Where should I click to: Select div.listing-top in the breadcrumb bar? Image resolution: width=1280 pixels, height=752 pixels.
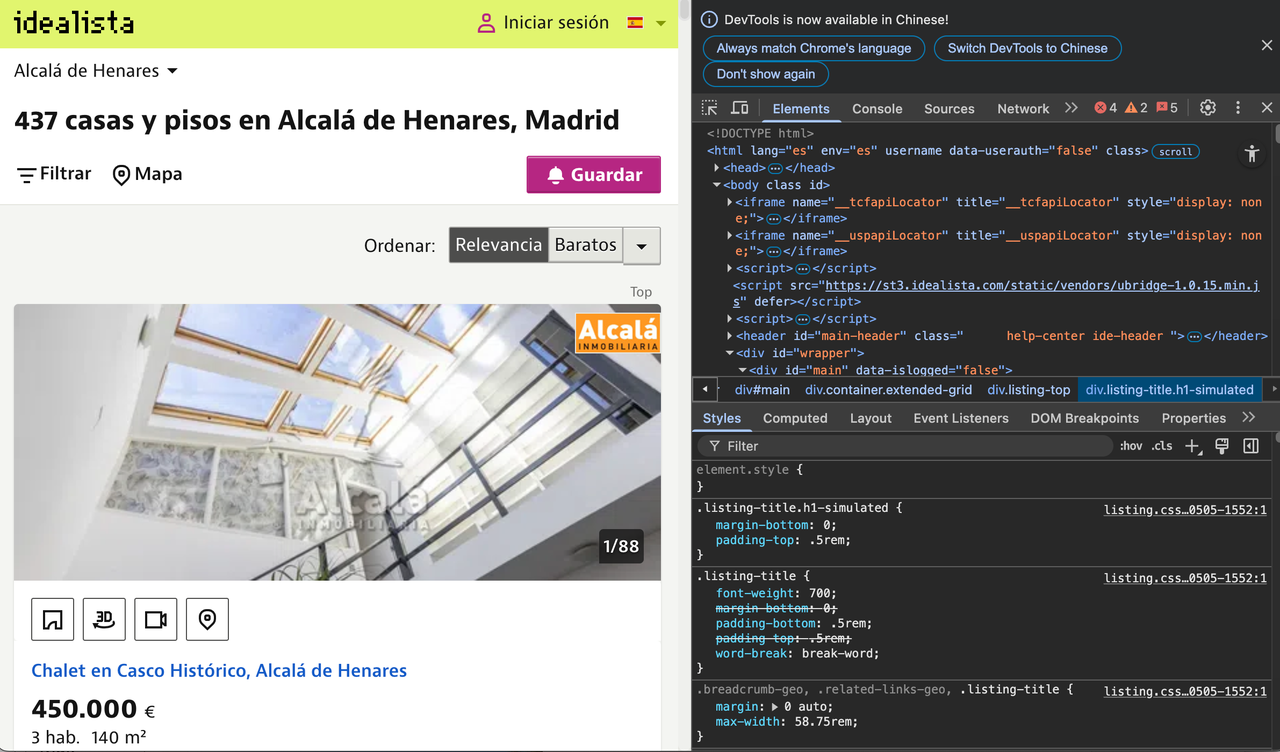[1029, 390]
